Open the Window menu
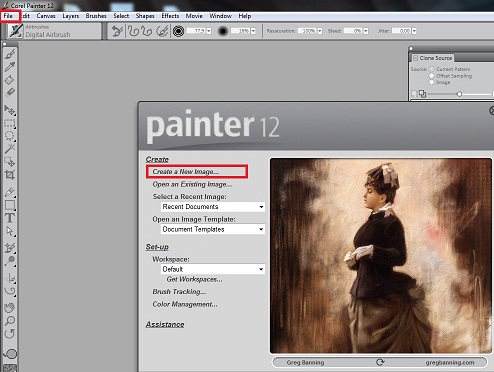This screenshot has height=372, width=494. pos(220,16)
